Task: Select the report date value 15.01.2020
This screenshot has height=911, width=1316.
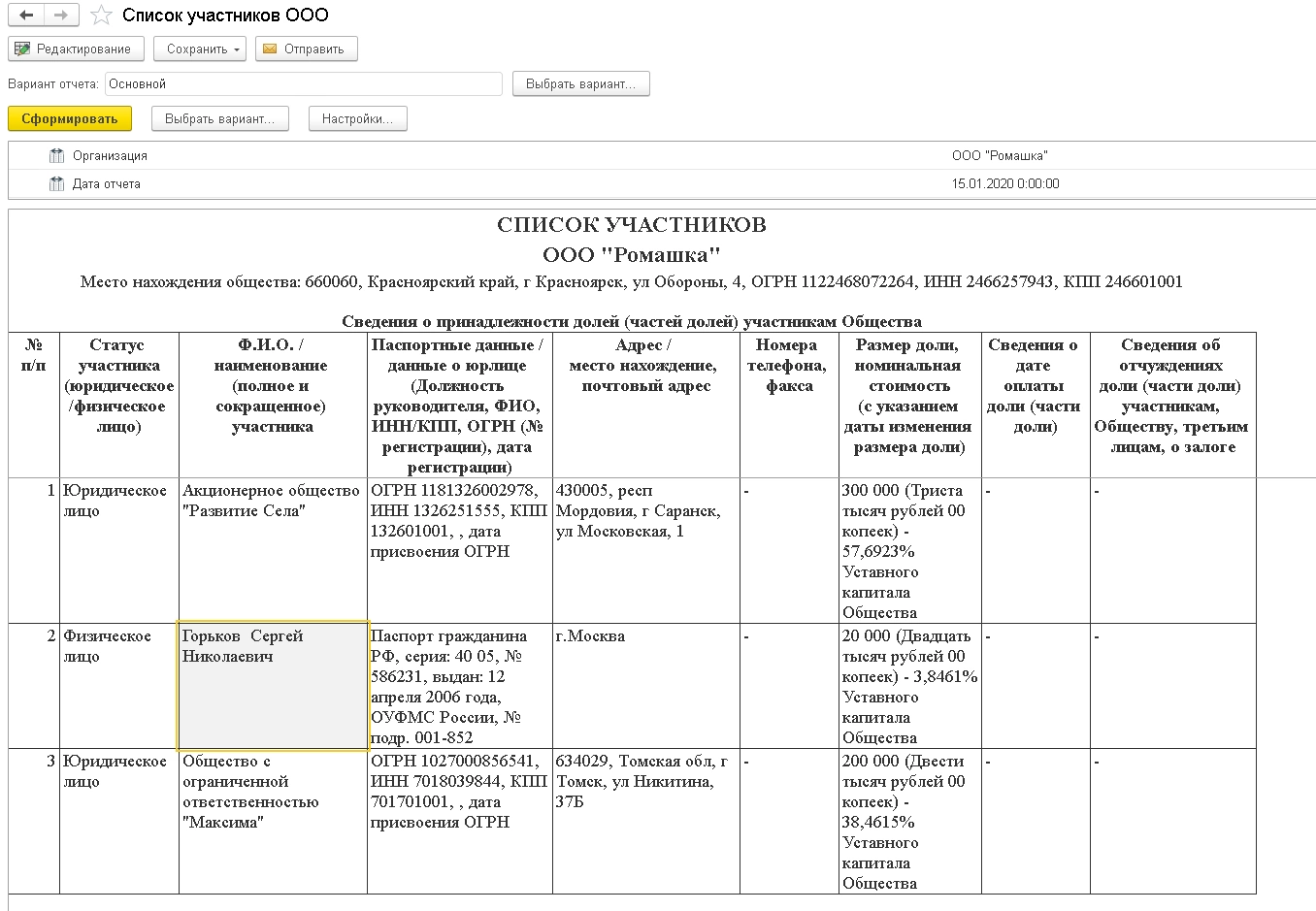Action: 1005,183
